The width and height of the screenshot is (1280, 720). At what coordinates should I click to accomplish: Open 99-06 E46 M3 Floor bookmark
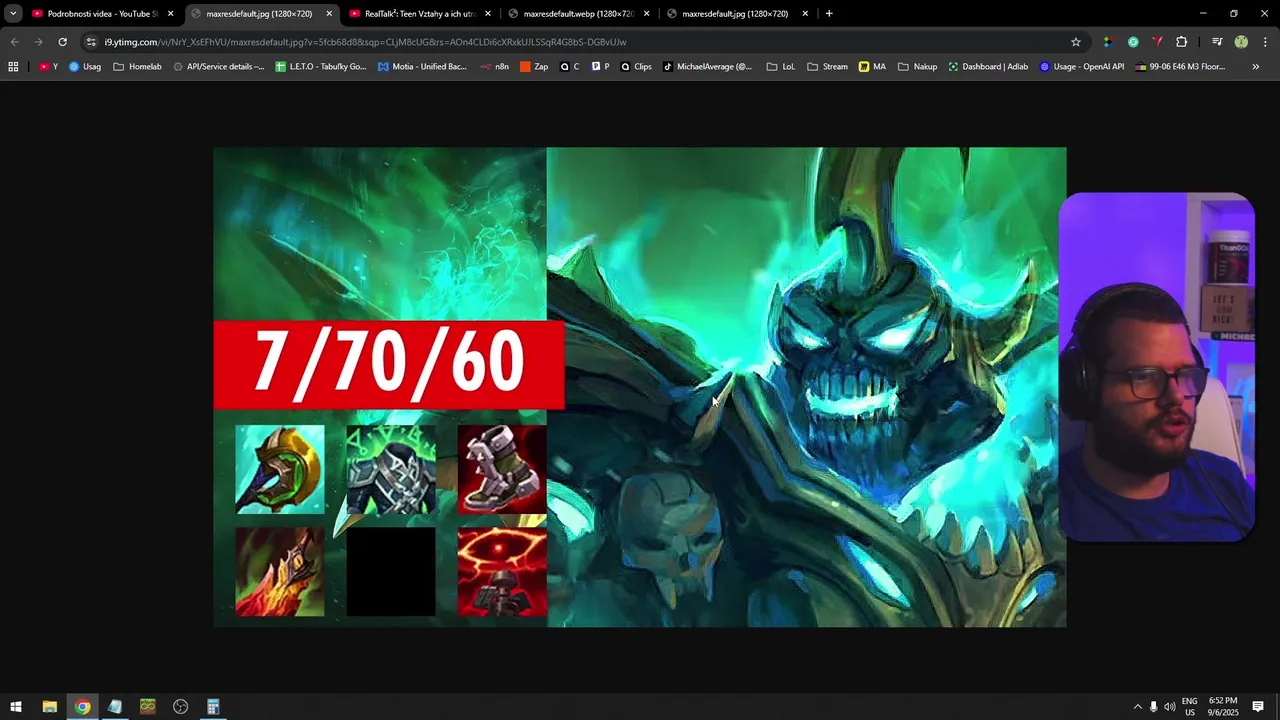(1180, 67)
